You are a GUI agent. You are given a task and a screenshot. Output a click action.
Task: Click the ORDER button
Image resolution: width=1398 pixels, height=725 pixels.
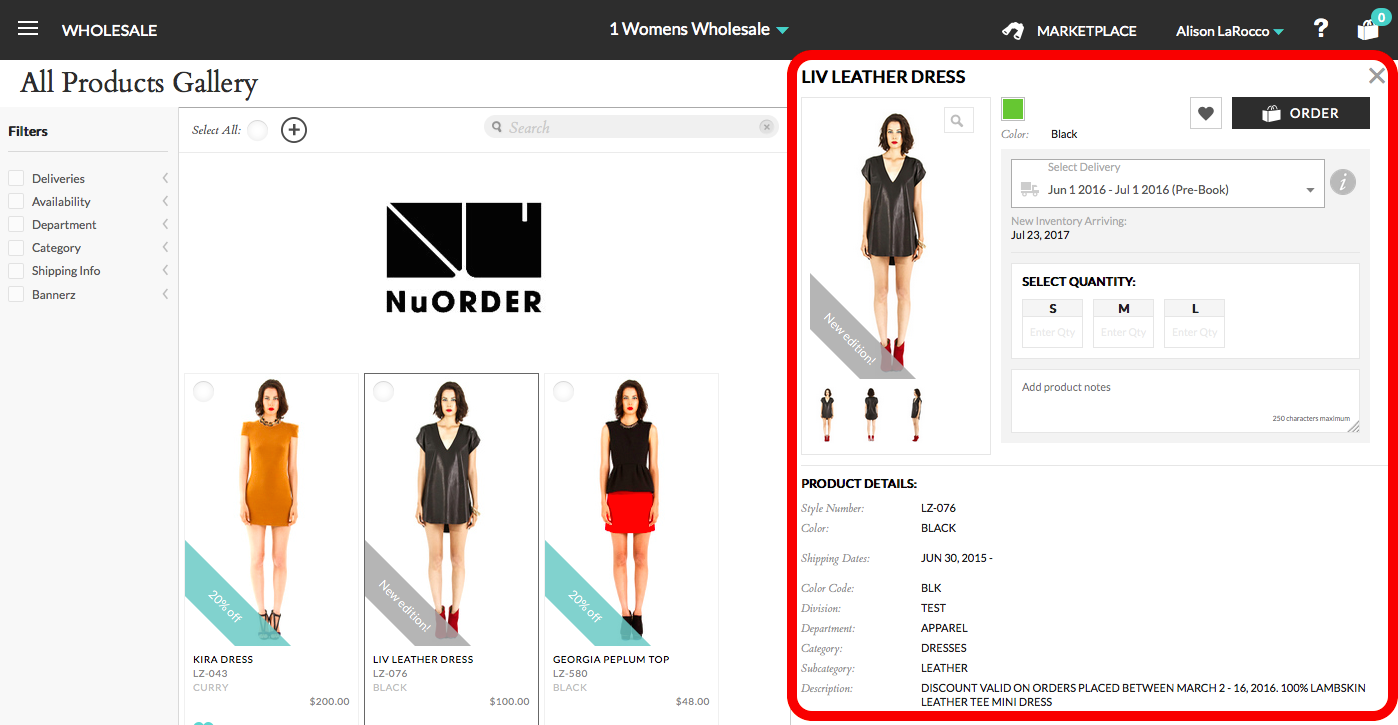pyautogui.click(x=1300, y=113)
